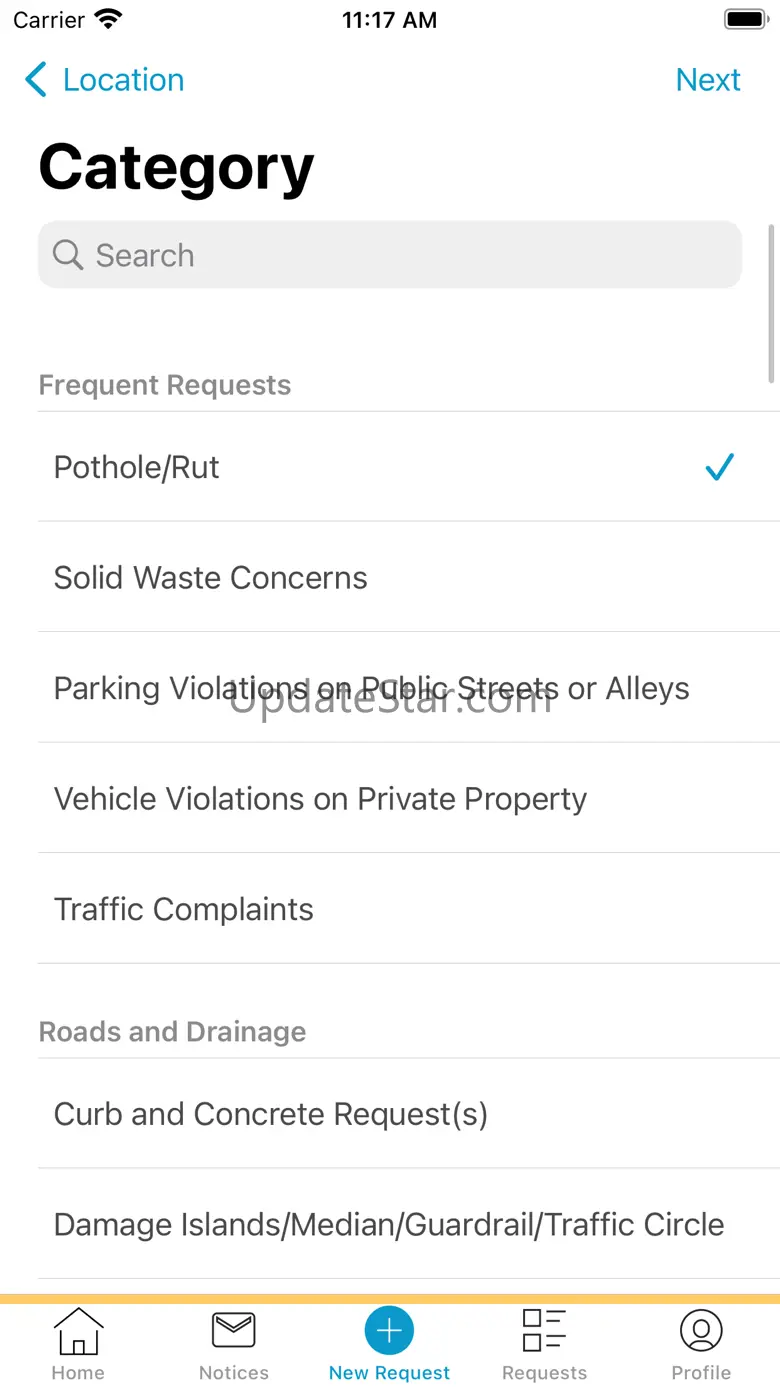Tap the New Request plus icon
Screen dimensions: 780x1387
click(389, 1331)
